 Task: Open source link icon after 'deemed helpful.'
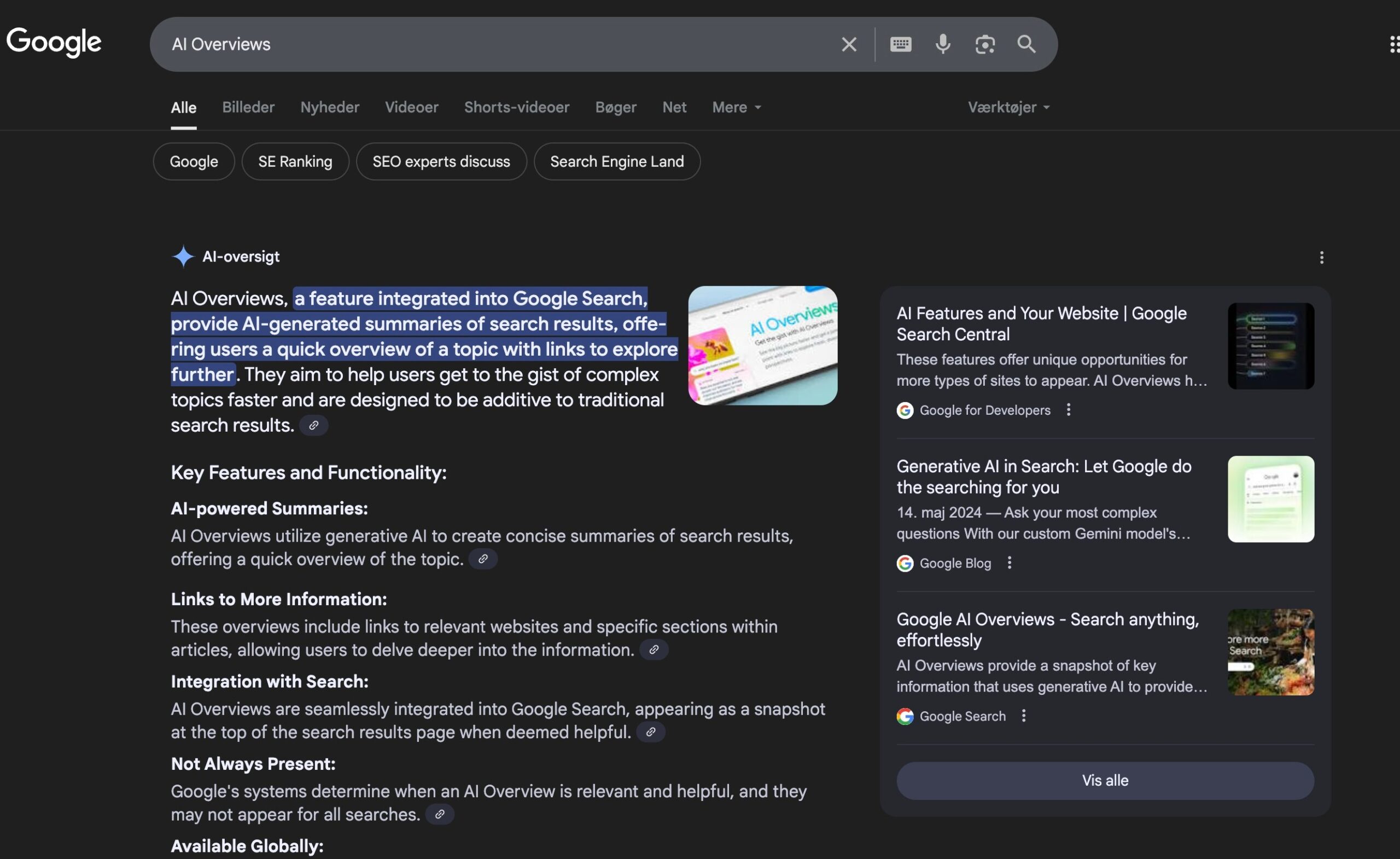[x=651, y=732]
